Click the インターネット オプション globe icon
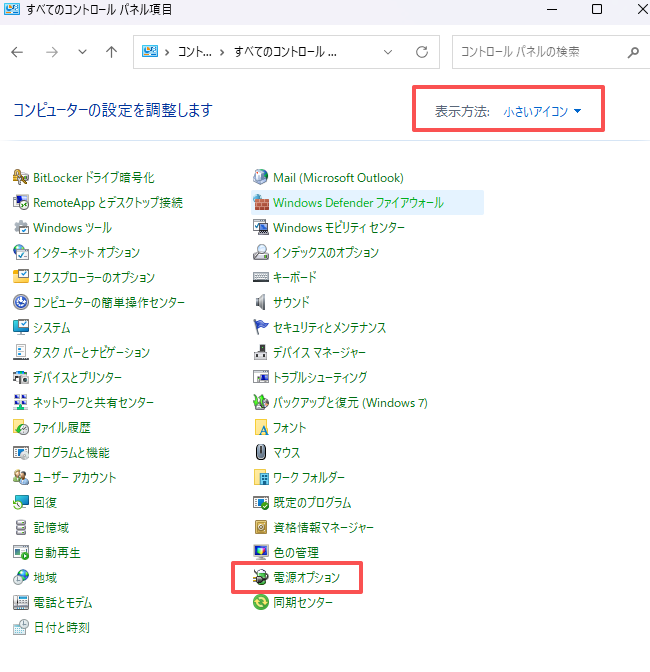The image size is (650, 672). (21, 252)
